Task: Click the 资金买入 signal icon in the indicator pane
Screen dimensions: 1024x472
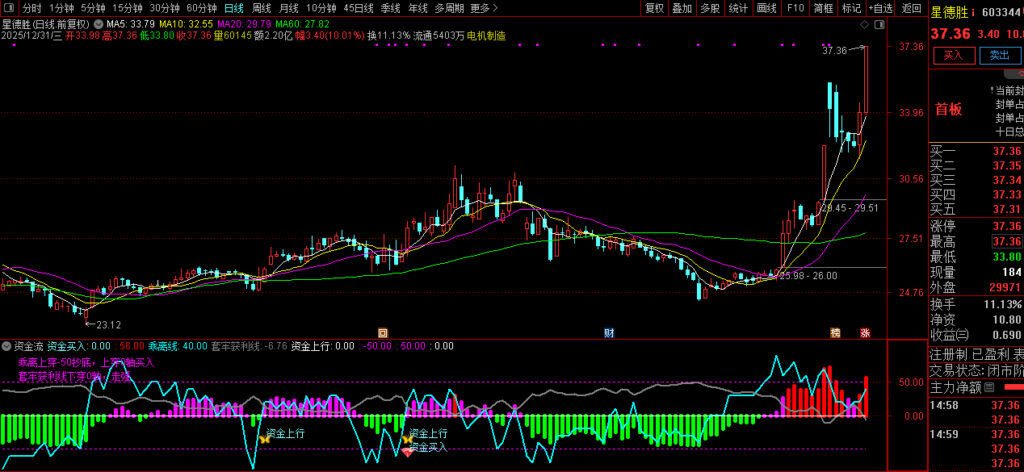Action: [408, 452]
